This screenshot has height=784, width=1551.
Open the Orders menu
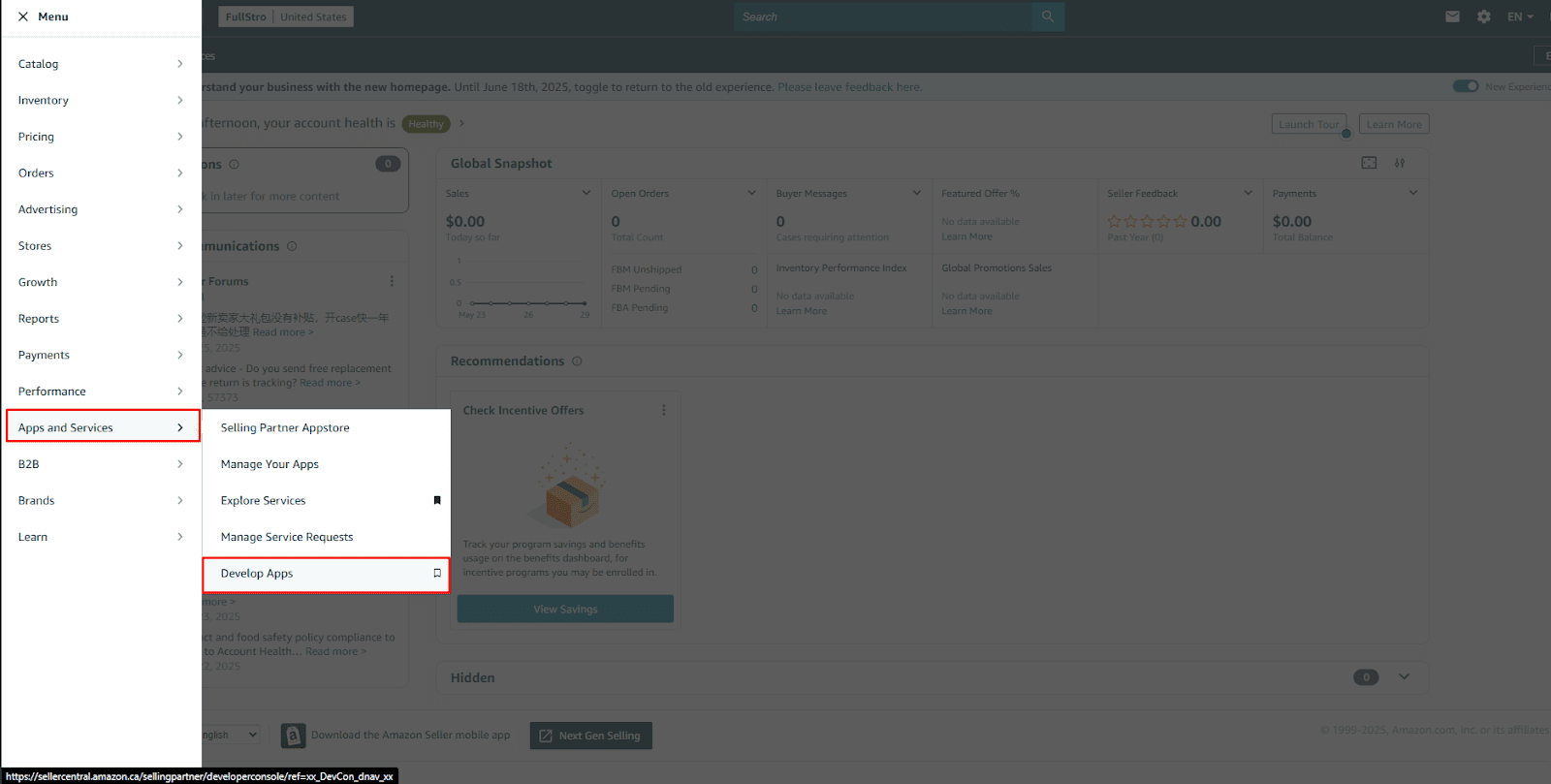[101, 172]
